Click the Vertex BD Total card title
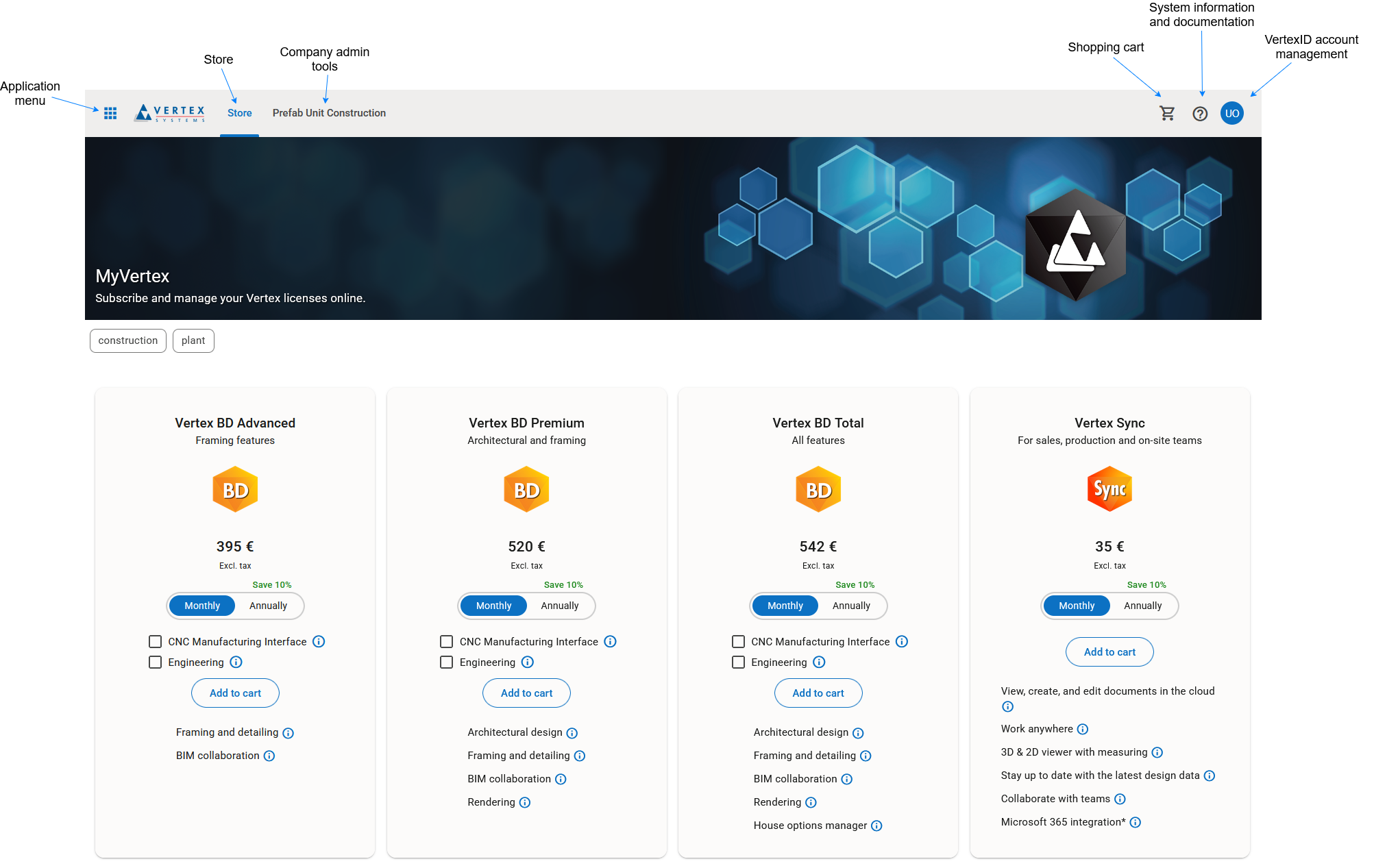1374x868 pixels. 818,423
